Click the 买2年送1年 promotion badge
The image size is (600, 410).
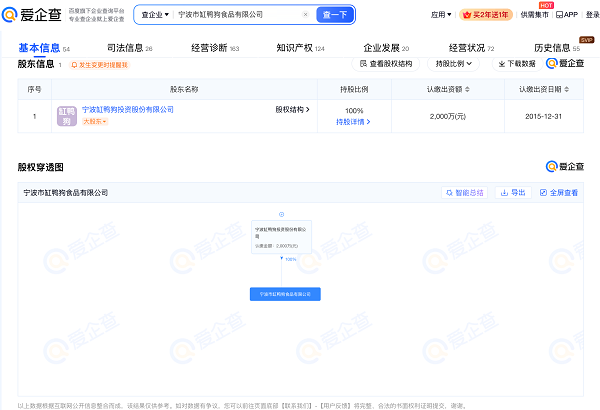tap(483, 15)
